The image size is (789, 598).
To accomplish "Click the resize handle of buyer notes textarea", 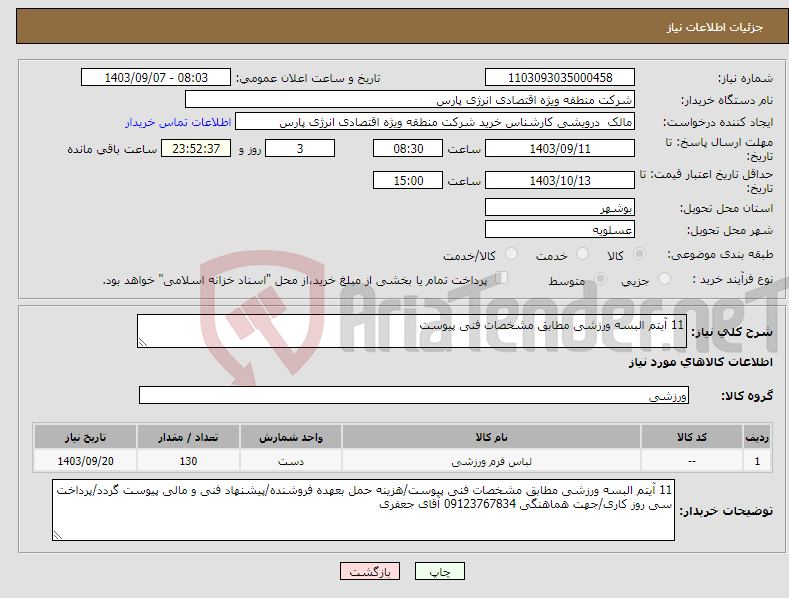I will click(58, 536).
